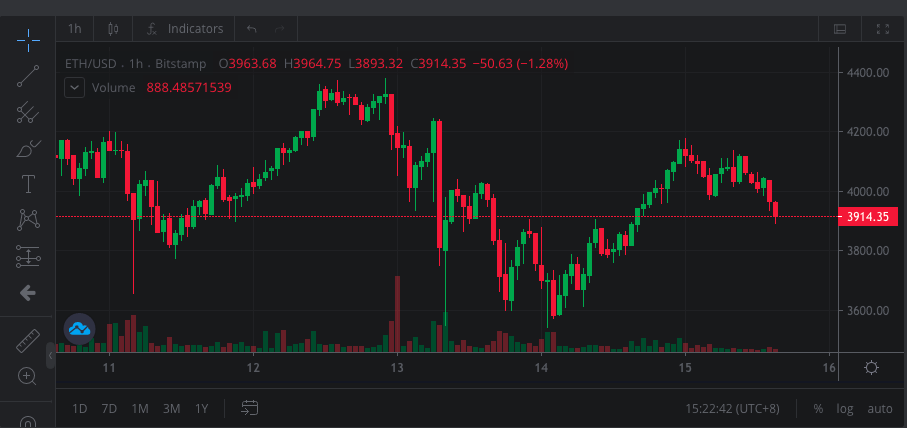Toggle auto scale
Screen dimensions: 907x428
(880, 408)
